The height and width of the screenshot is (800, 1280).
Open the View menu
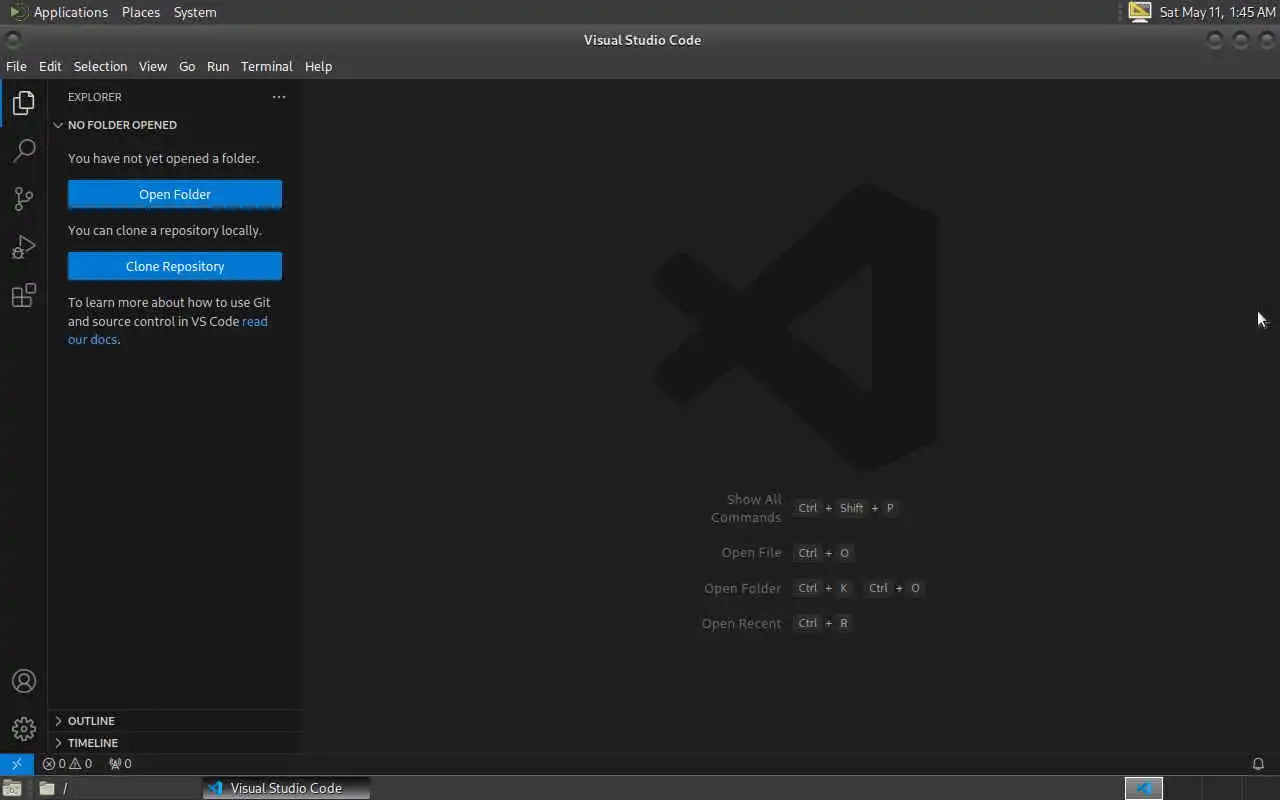[x=152, y=66]
